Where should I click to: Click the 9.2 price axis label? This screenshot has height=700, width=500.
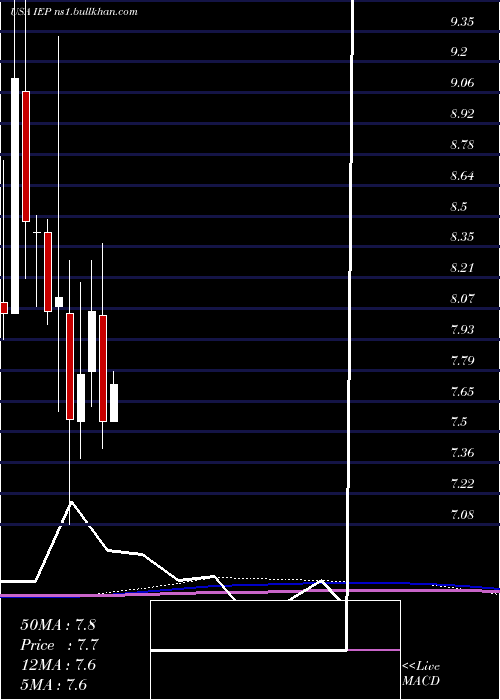[458, 52]
